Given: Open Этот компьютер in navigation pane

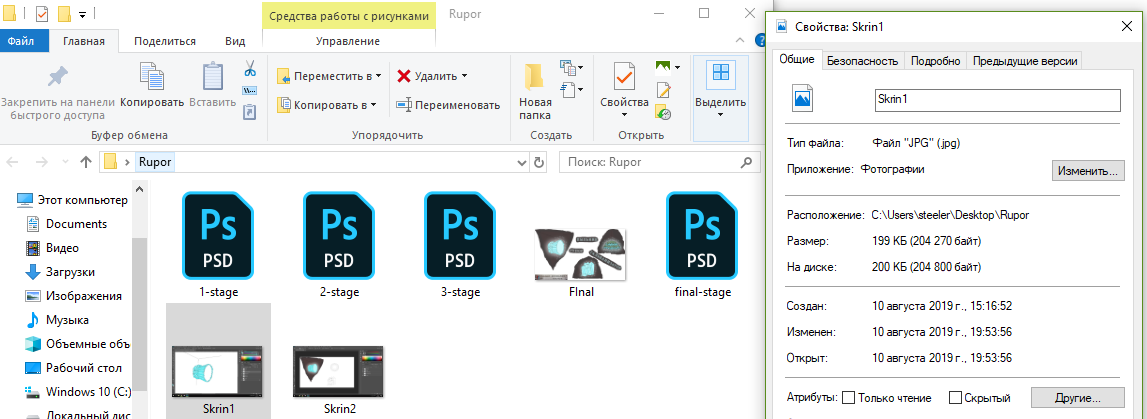Looking at the screenshot, I should [72, 200].
